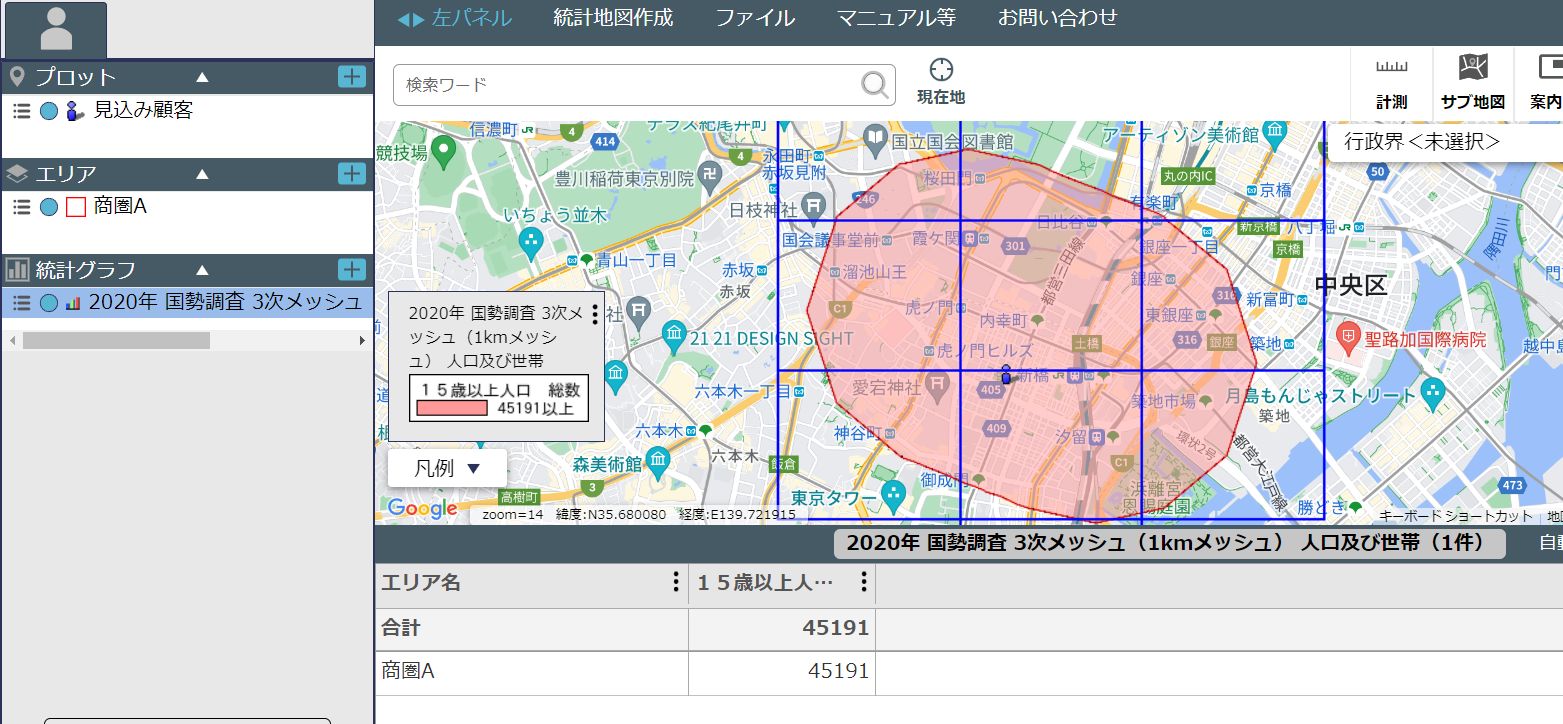Screen dimensions: 1563x724
Task: Open the 凡例 legend dropdown
Action: click(x=446, y=466)
